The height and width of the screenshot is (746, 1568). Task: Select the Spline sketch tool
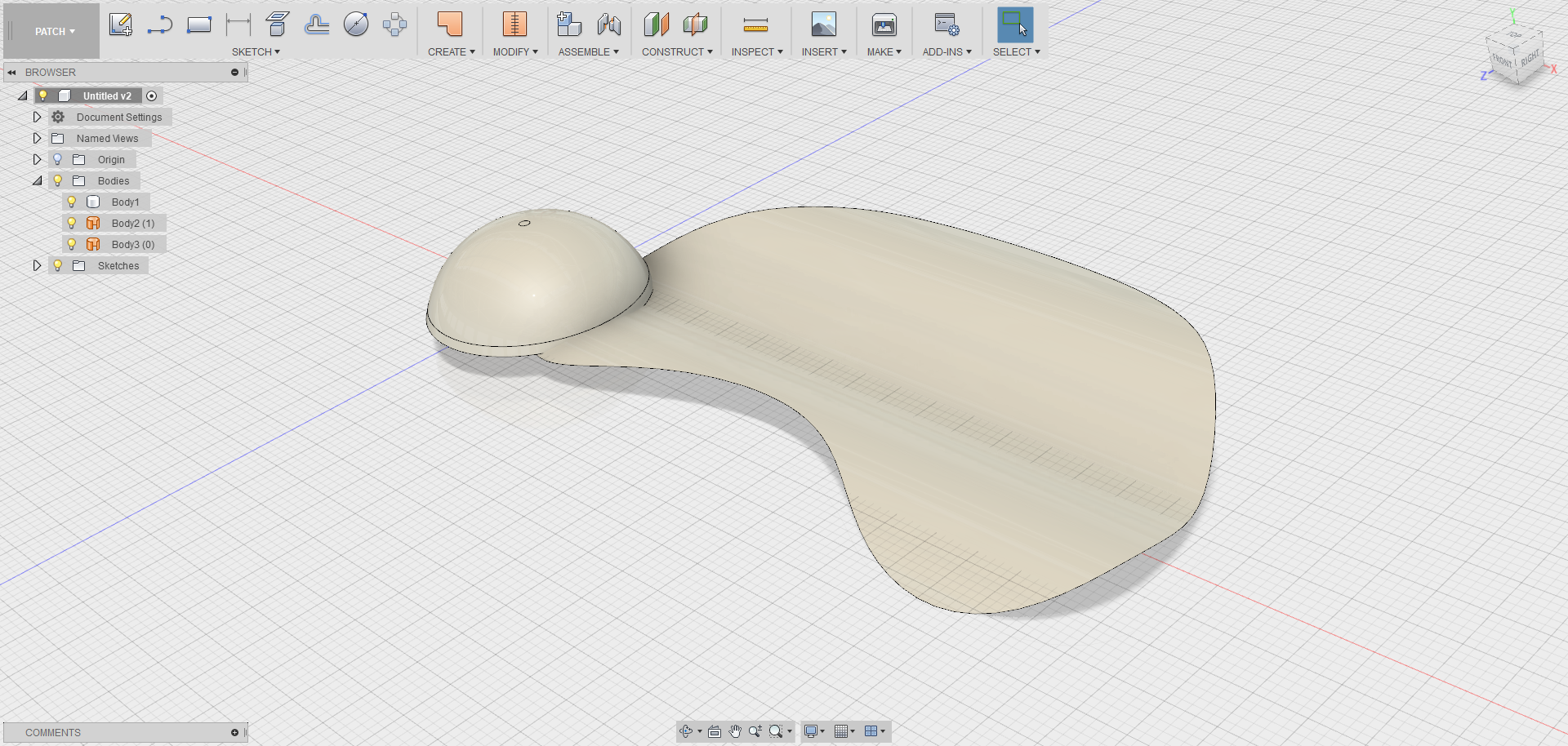coord(160,24)
